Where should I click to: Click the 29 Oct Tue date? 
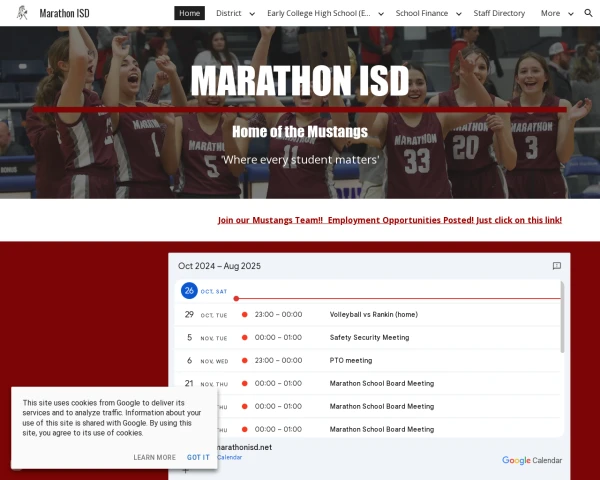(x=206, y=315)
